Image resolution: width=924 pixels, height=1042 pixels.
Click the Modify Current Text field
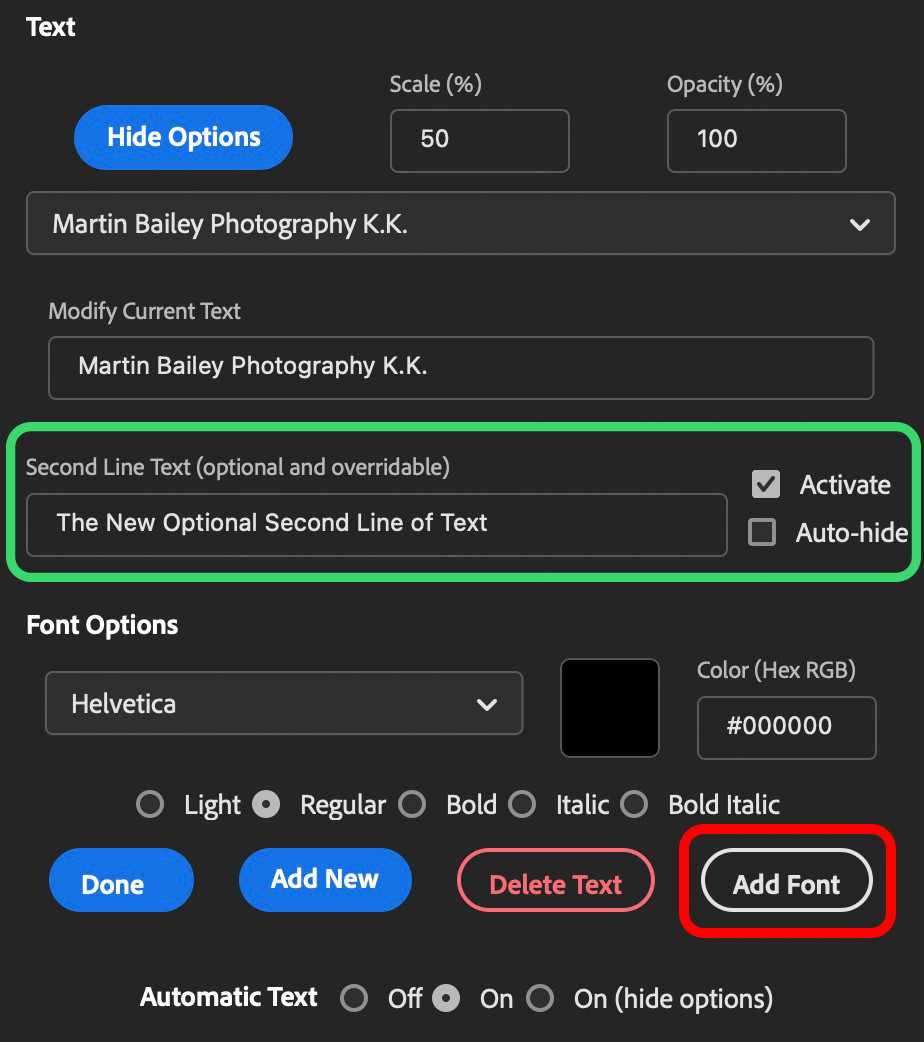pyautogui.click(x=460, y=367)
